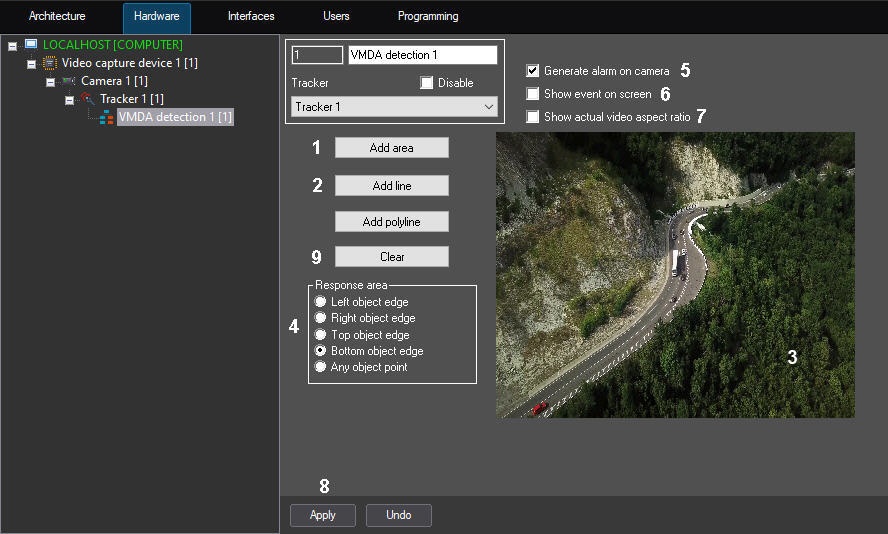Screen dimensions: 888x534
Task: Collapse the Camera 1 tree node
Action: point(51,82)
